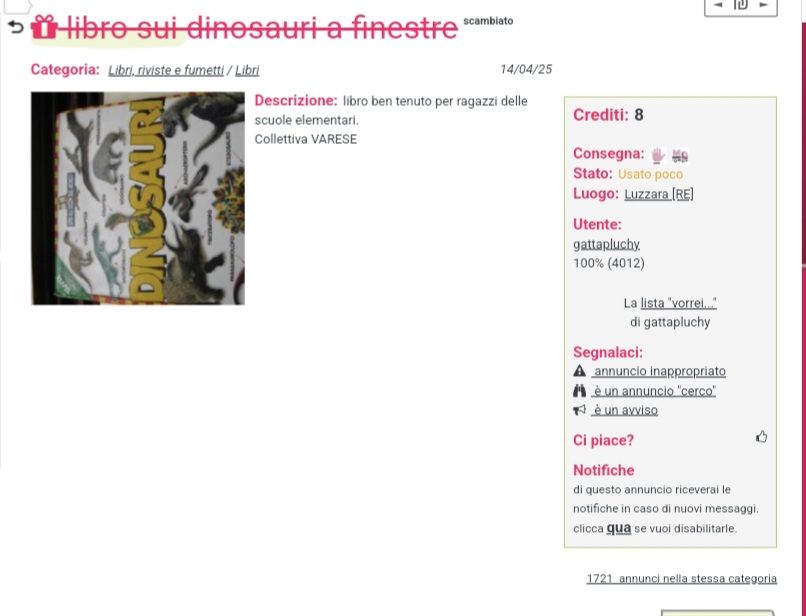Click the Usato poco state value
This screenshot has height=616, width=806.
(x=650, y=174)
